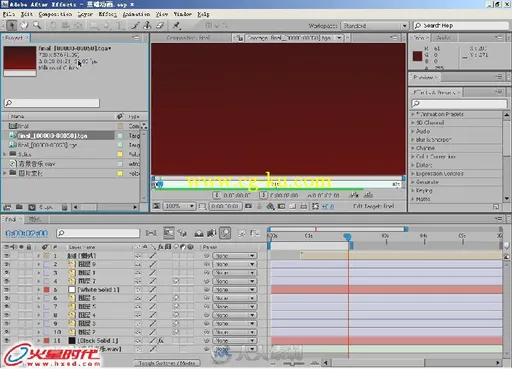Hide the White Solid 1 layer
The height and width of the screenshot is (369, 512).
[7, 290]
